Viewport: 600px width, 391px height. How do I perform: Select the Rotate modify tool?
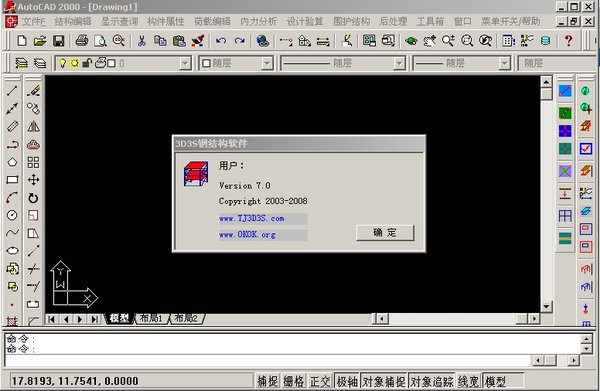click(33, 198)
